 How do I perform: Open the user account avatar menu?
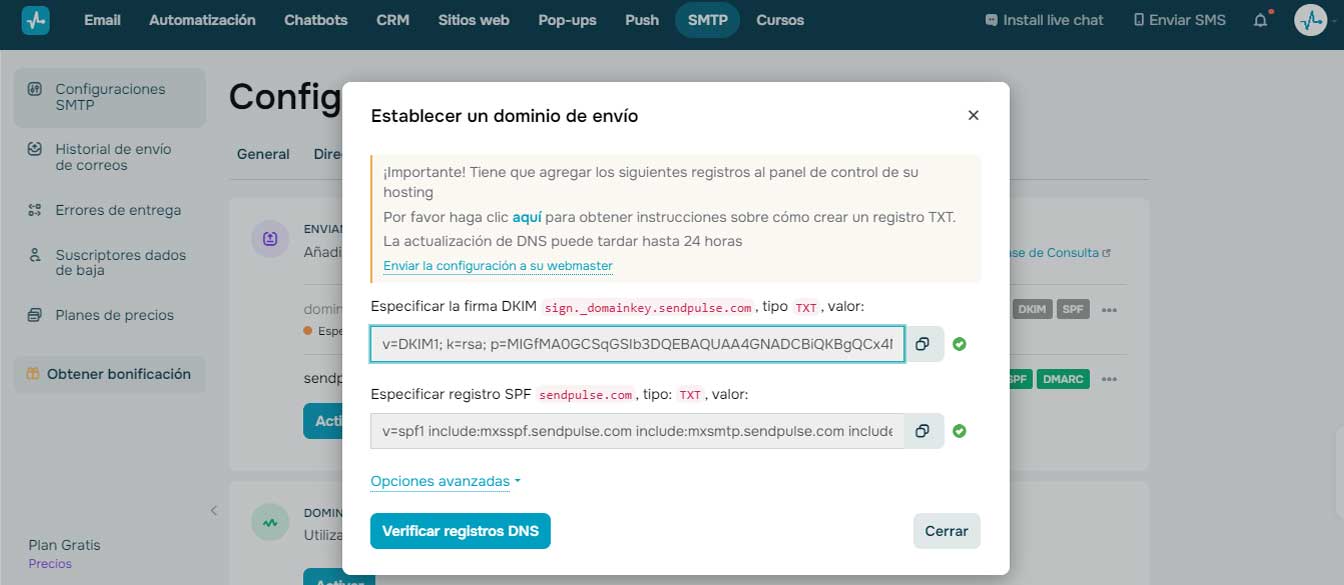1310,20
